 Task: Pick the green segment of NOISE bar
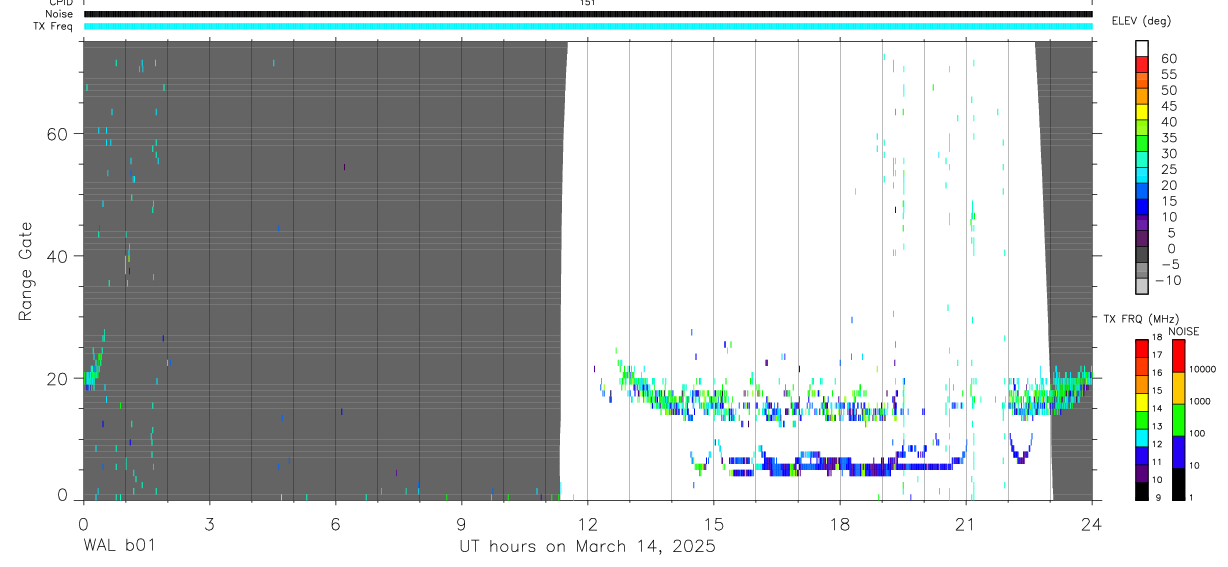click(x=1178, y=419)
